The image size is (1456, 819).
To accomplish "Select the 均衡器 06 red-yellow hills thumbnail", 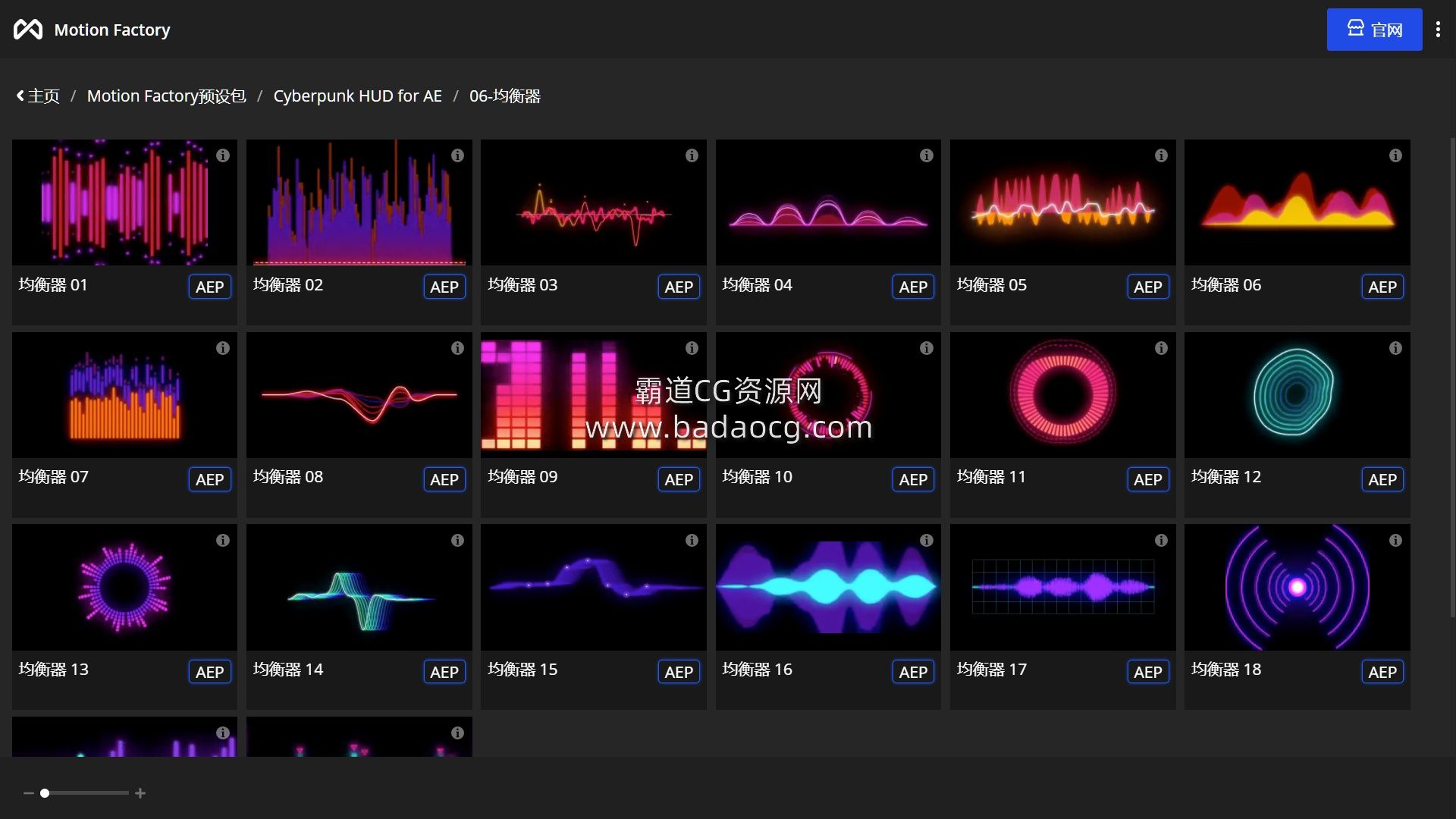I will pyautogui.click(x=1298, y=202).
